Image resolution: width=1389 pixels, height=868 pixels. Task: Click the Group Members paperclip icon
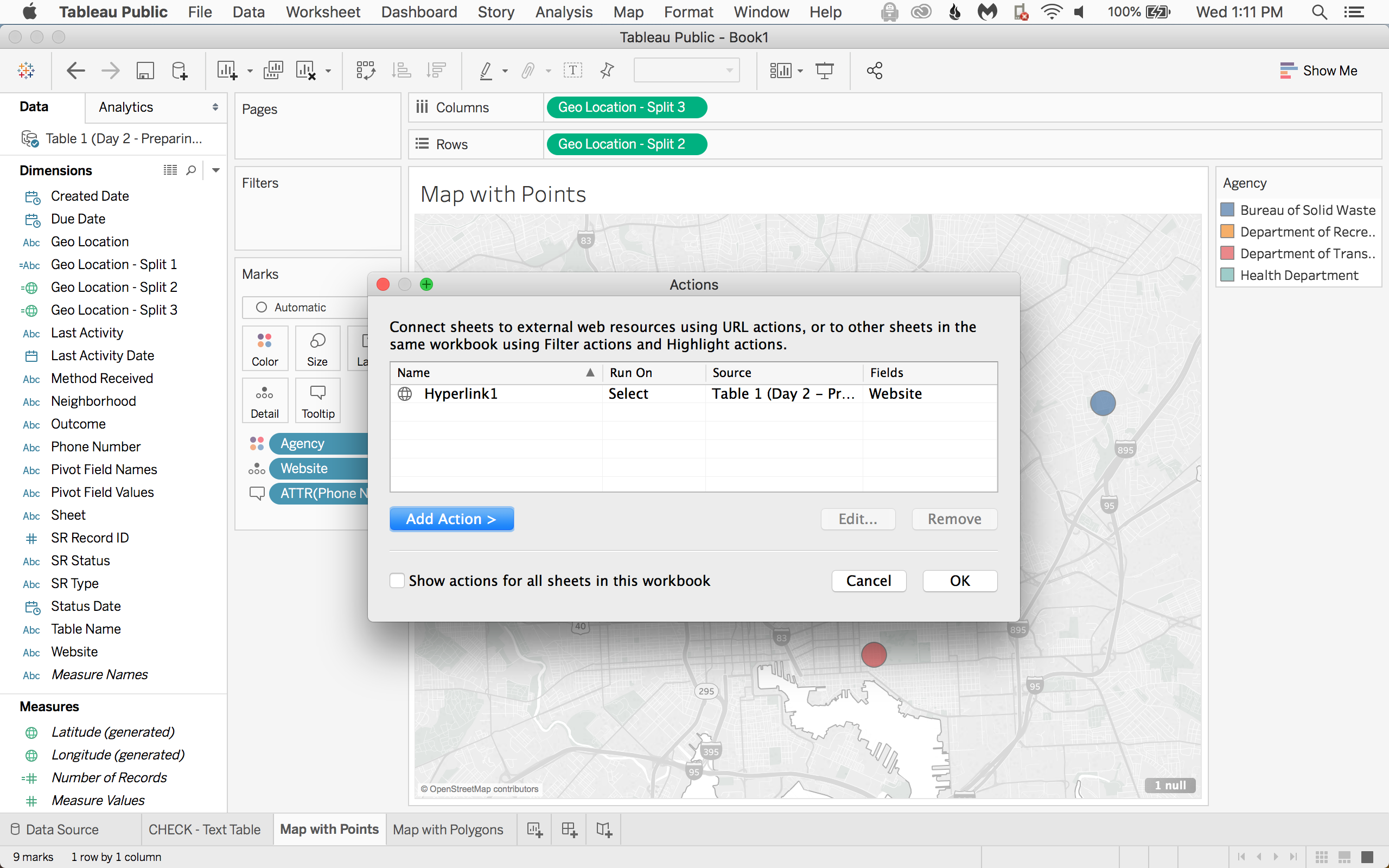(528, 71)
